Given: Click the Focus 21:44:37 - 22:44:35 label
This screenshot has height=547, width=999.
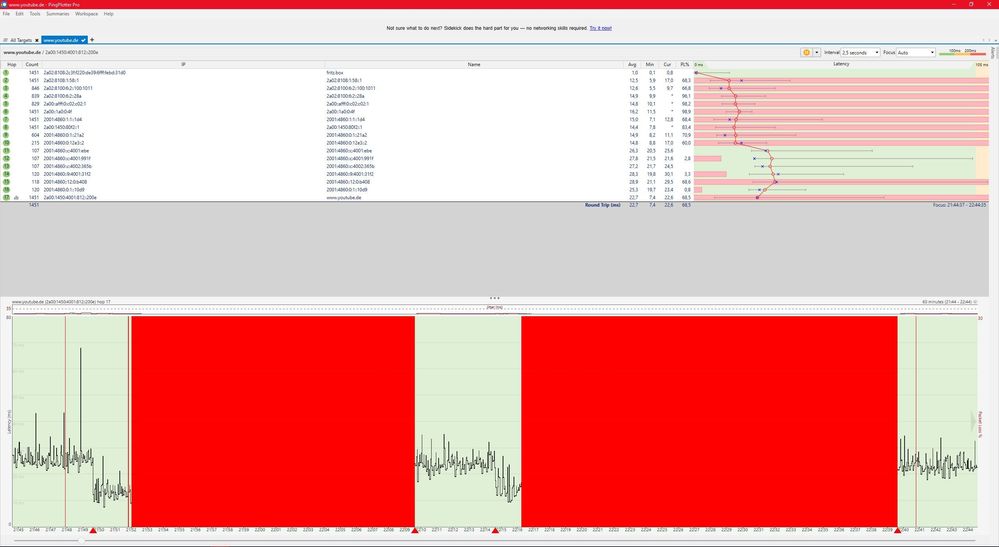Looking at the screenshot, I should point(959,205).
